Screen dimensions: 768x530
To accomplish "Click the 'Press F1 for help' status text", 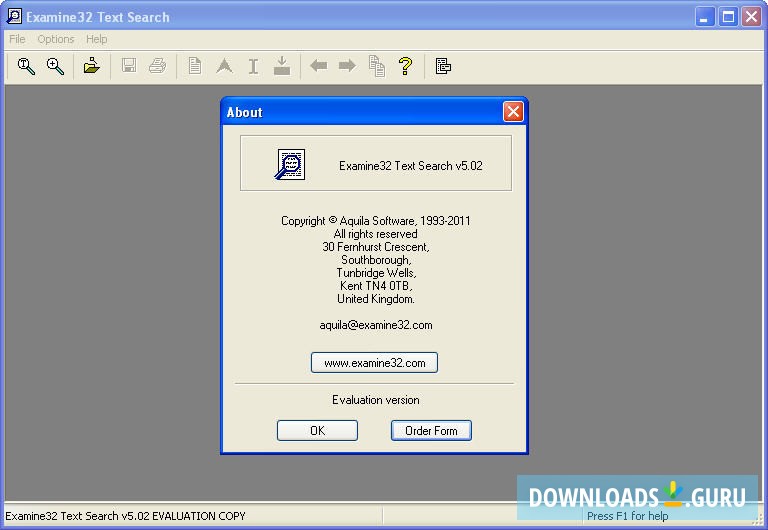I will 627,516.
